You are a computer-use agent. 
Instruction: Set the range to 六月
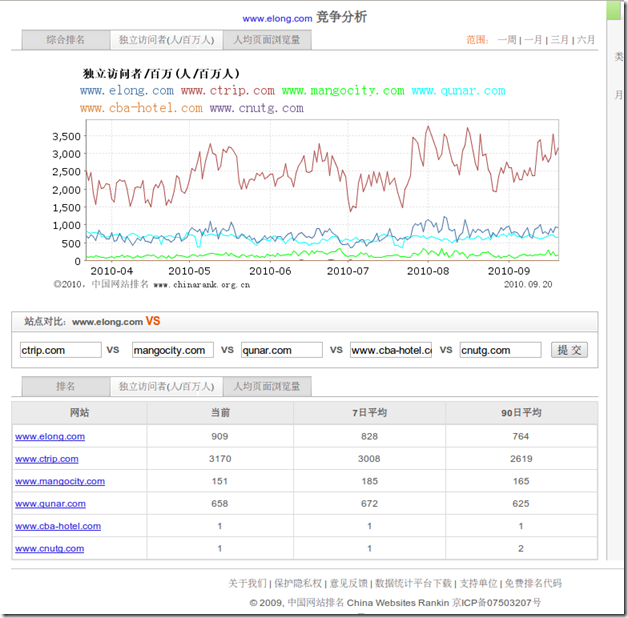point(586,40)
